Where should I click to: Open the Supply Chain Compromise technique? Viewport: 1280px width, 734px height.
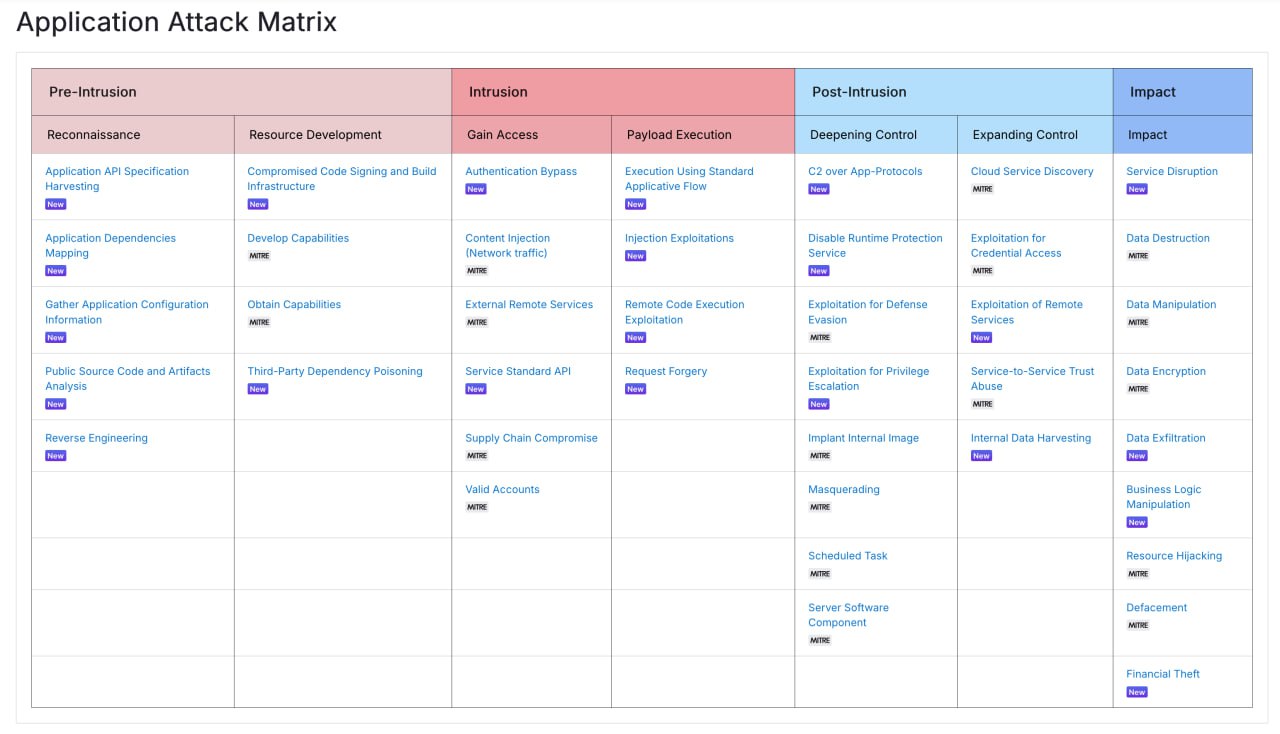click(x=531, y=438)
